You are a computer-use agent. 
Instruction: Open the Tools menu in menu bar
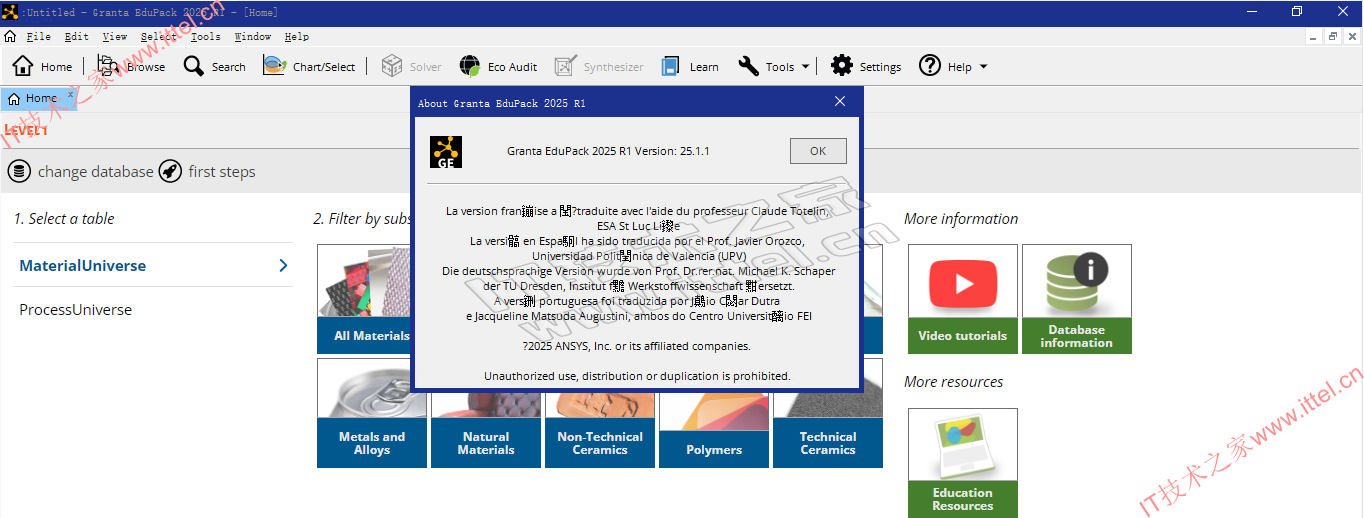(x=206, y=37)
